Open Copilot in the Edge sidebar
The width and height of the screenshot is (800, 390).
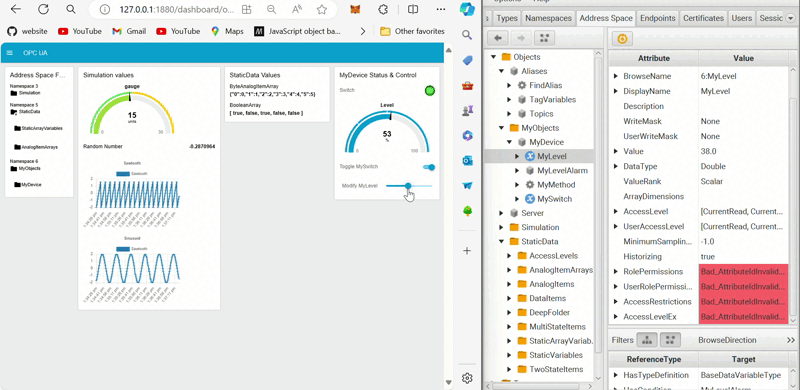[x=467, y=9]
